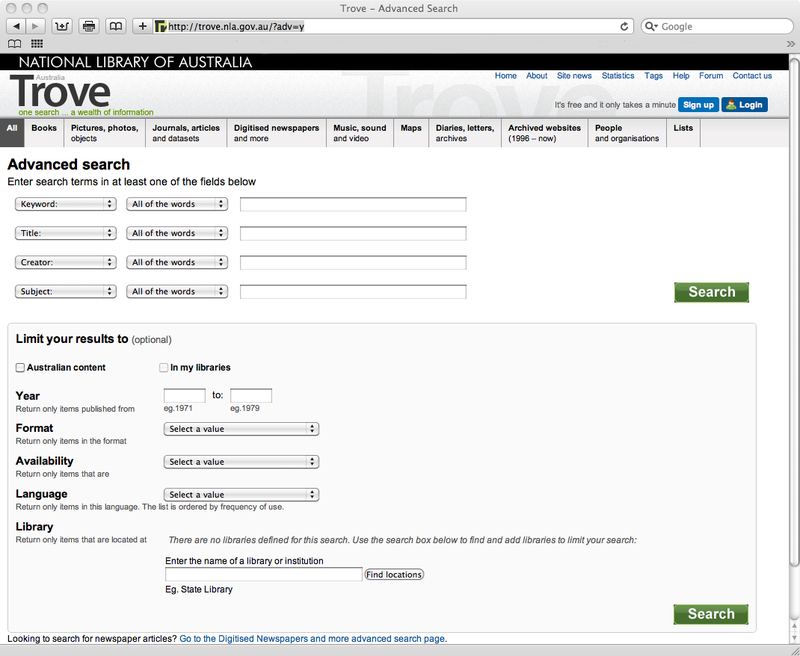This screenshot has width=800, height=656.
Task: Show the bookmarks bar book icon
Action: pyautogui.click(x=14, y=44)
